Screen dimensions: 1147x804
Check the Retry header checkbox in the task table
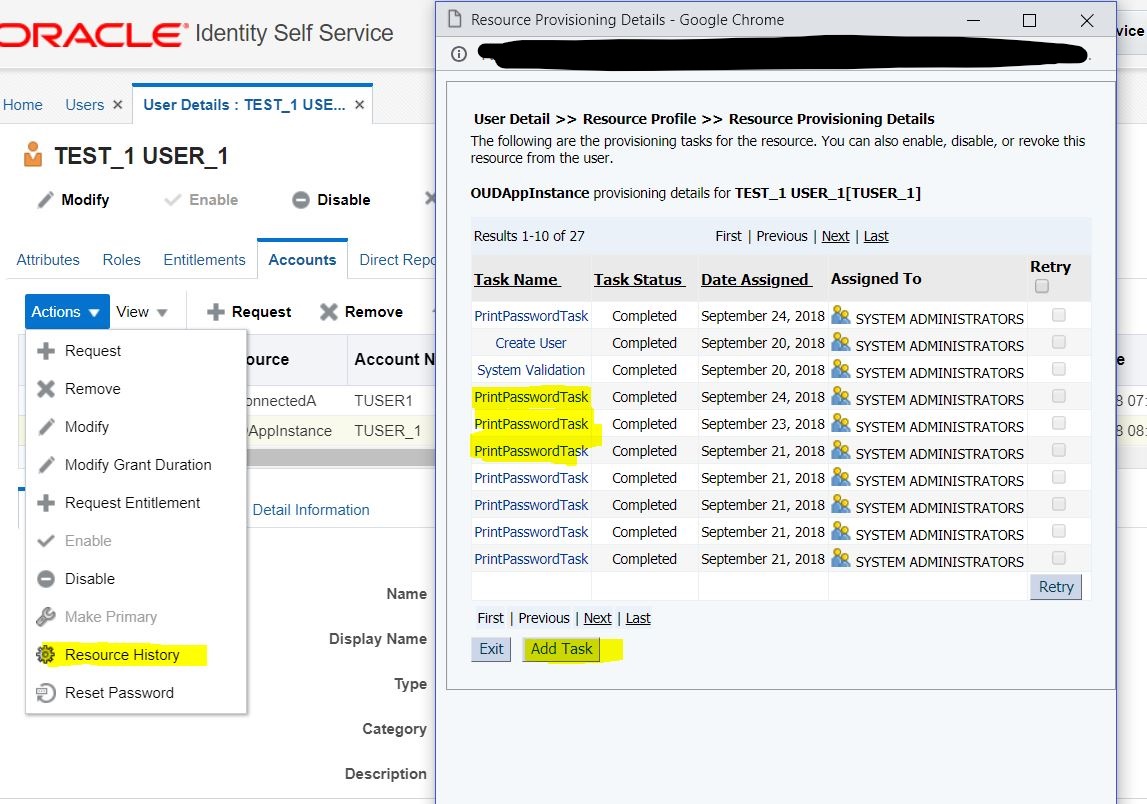pyautogui.click(x=1041, y=285)
